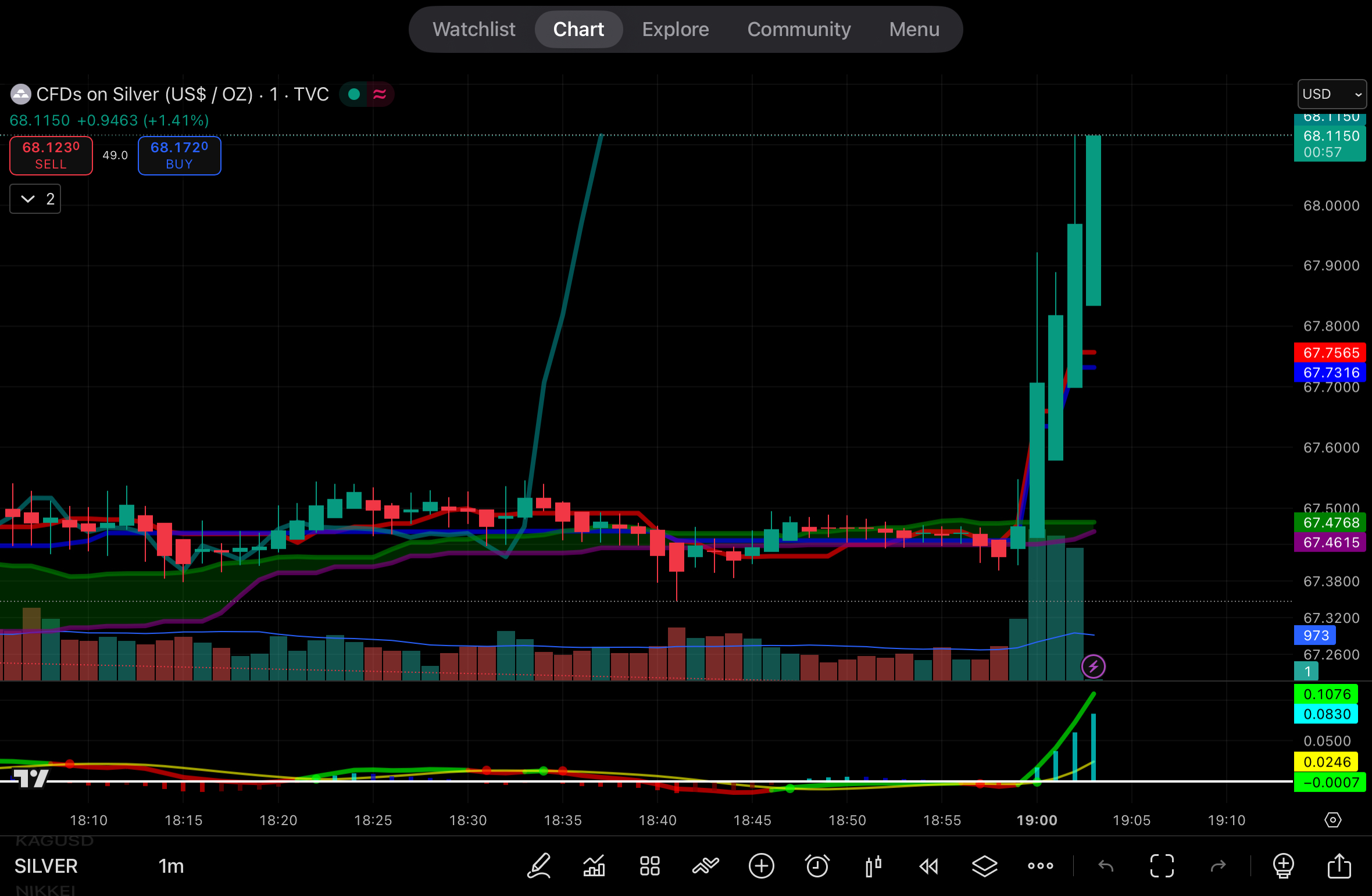Open the indicators icon in toolbar
The width and height of the screenshot is (1372, 896).
(594, 866)
